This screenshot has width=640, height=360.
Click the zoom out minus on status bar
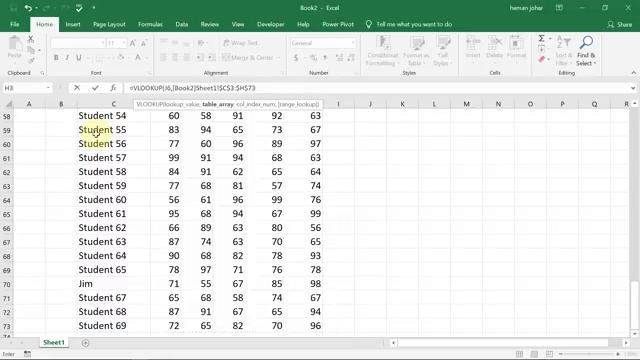click(x=561, y=354)
